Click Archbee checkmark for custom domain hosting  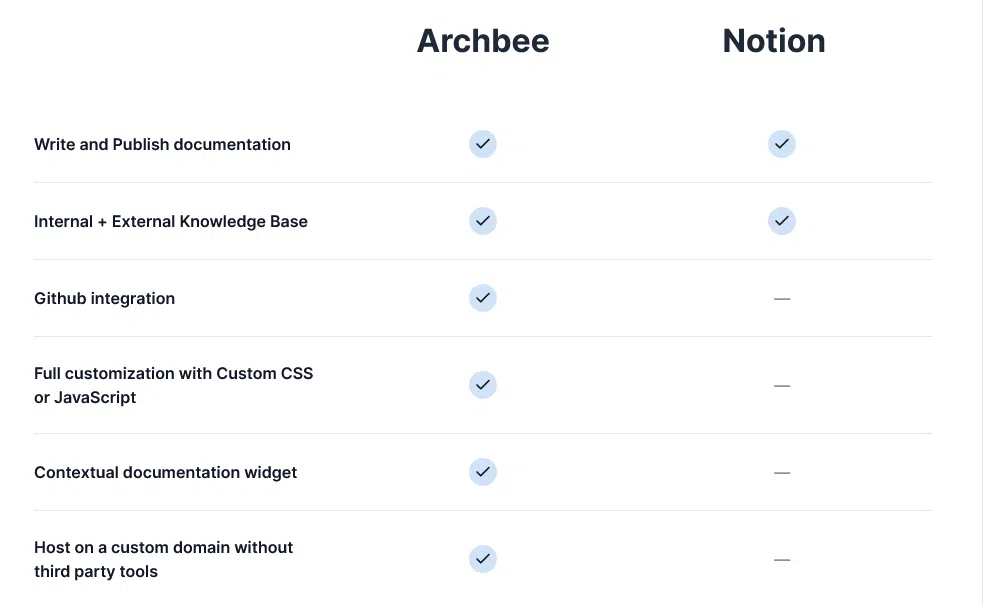click(483, 559)
